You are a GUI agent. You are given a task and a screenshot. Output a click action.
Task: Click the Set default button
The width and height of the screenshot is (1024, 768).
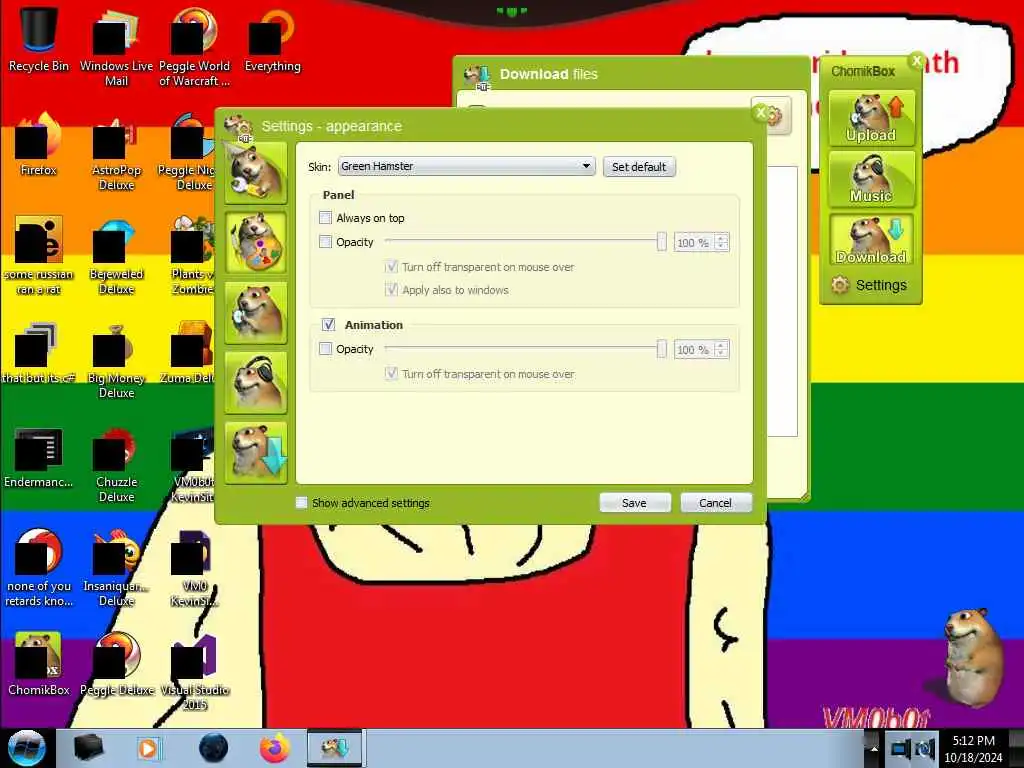639,167
